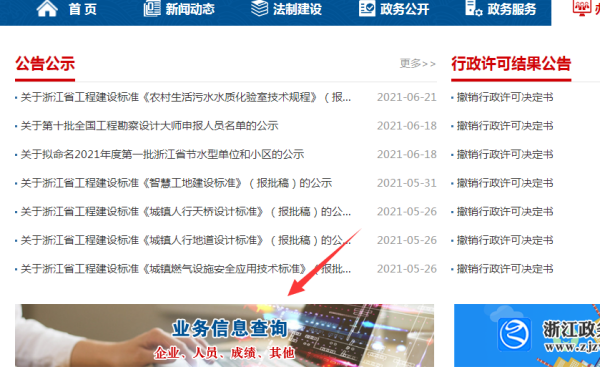This screenshot has height=387, width=600.
Task: Click the gear document icon beside 政务服务
Action: (x=474, y=8)
